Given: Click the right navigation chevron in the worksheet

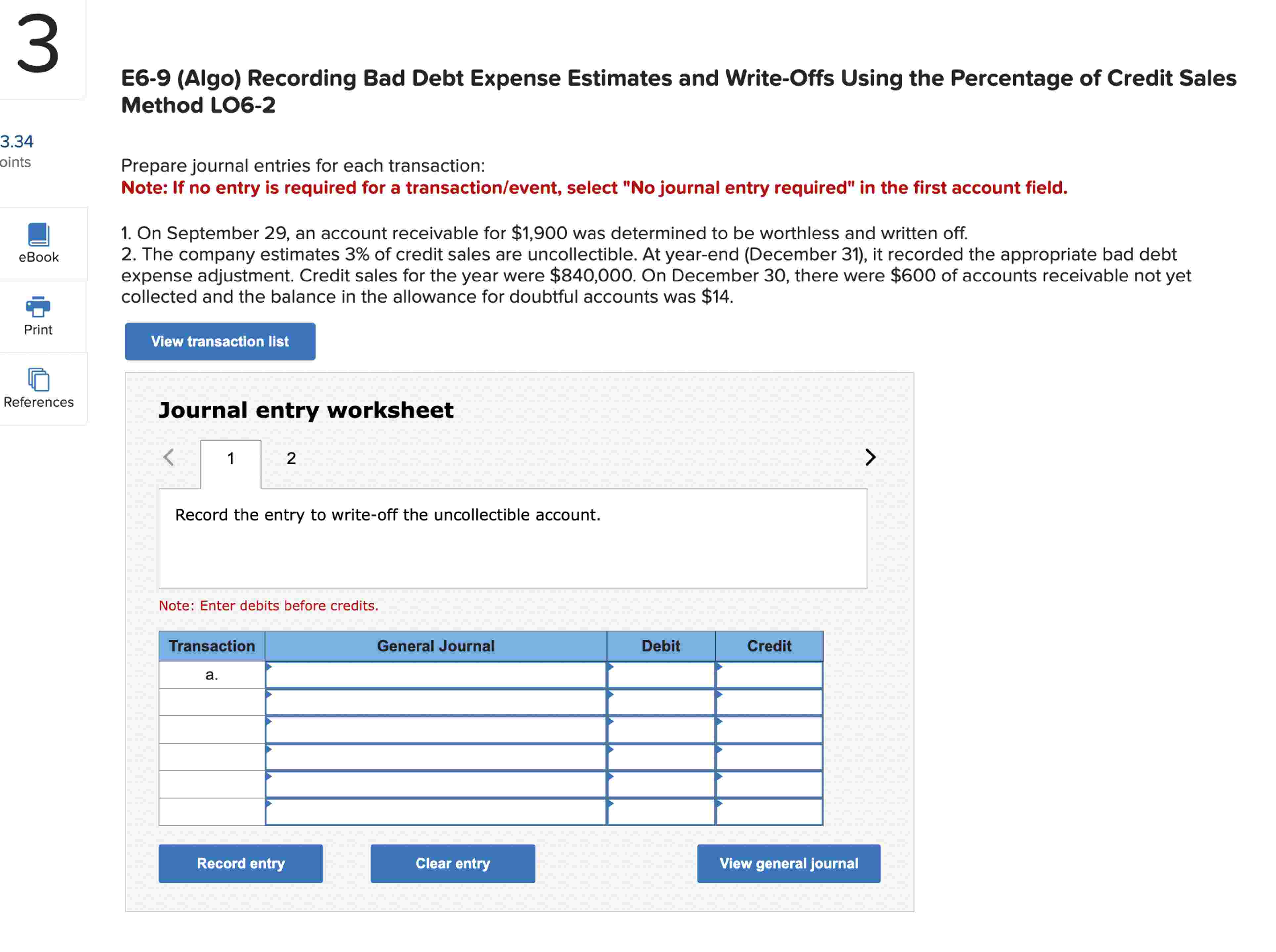Looking at the screenshot, I should pos(870,457).
